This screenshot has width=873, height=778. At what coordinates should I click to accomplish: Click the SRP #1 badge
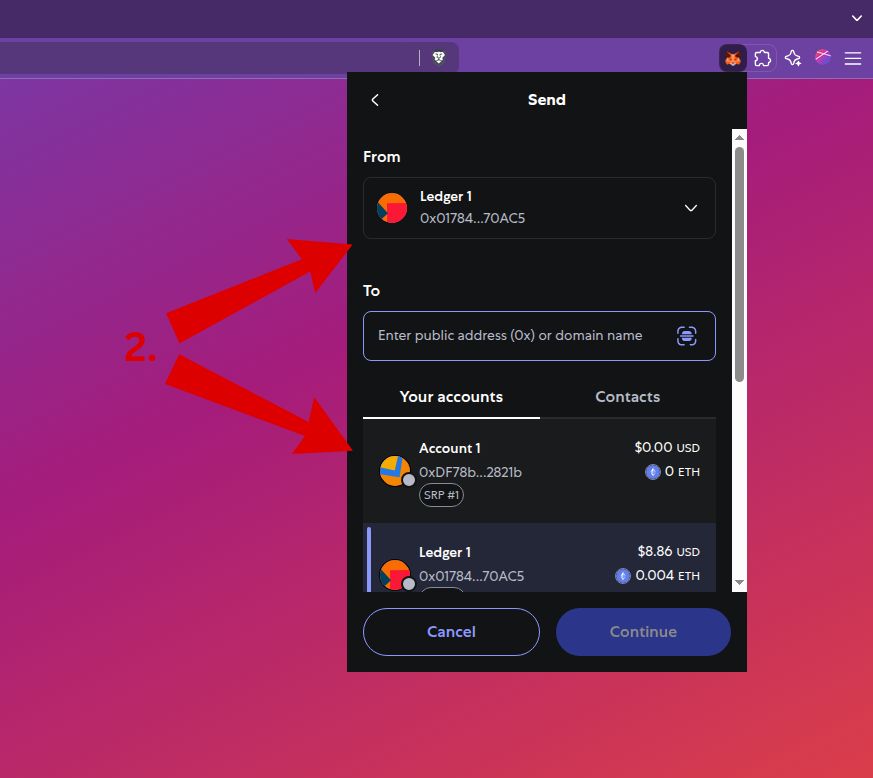[x=441, y=495]
